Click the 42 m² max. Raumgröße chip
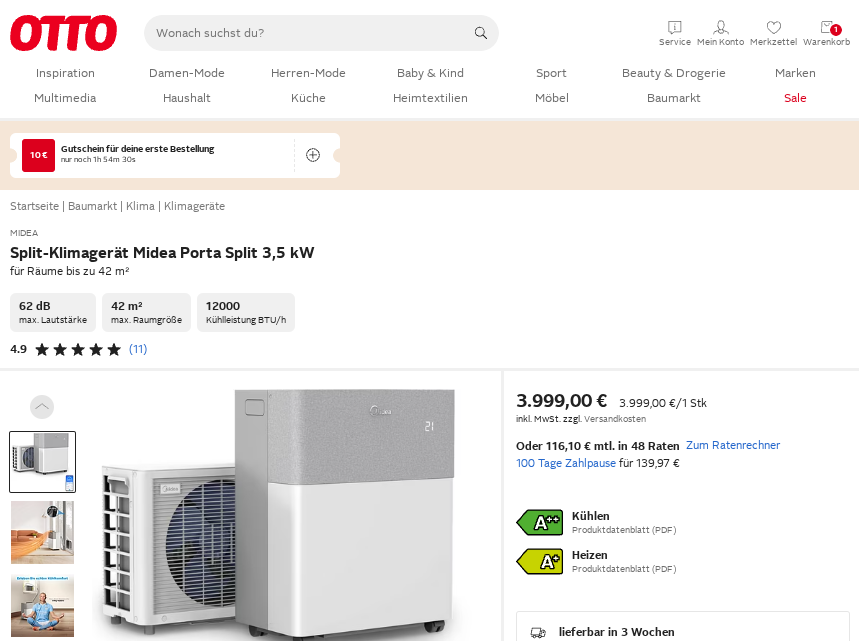 click(146, 312)
